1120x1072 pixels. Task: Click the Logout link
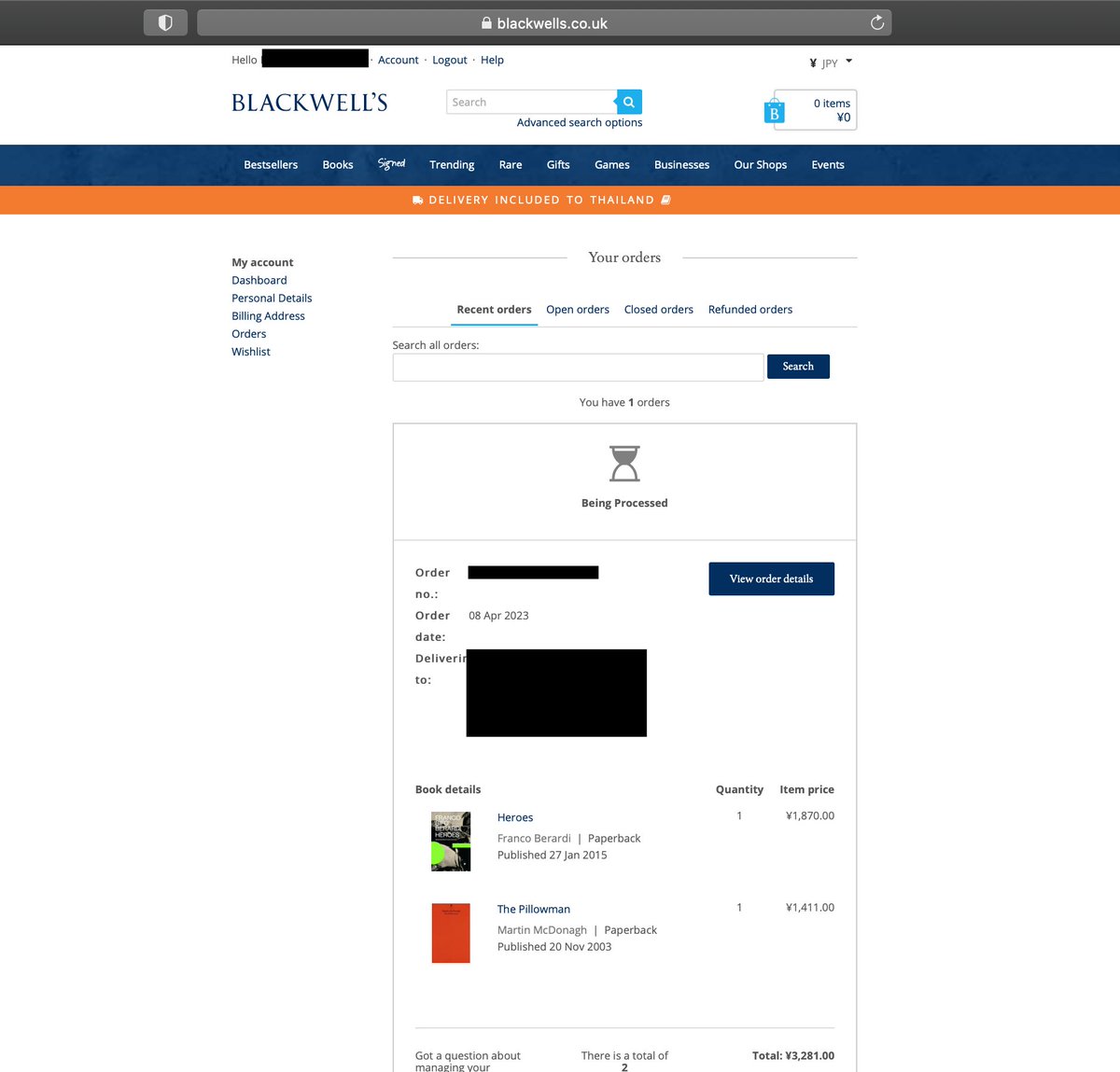(x=450, y=60)
